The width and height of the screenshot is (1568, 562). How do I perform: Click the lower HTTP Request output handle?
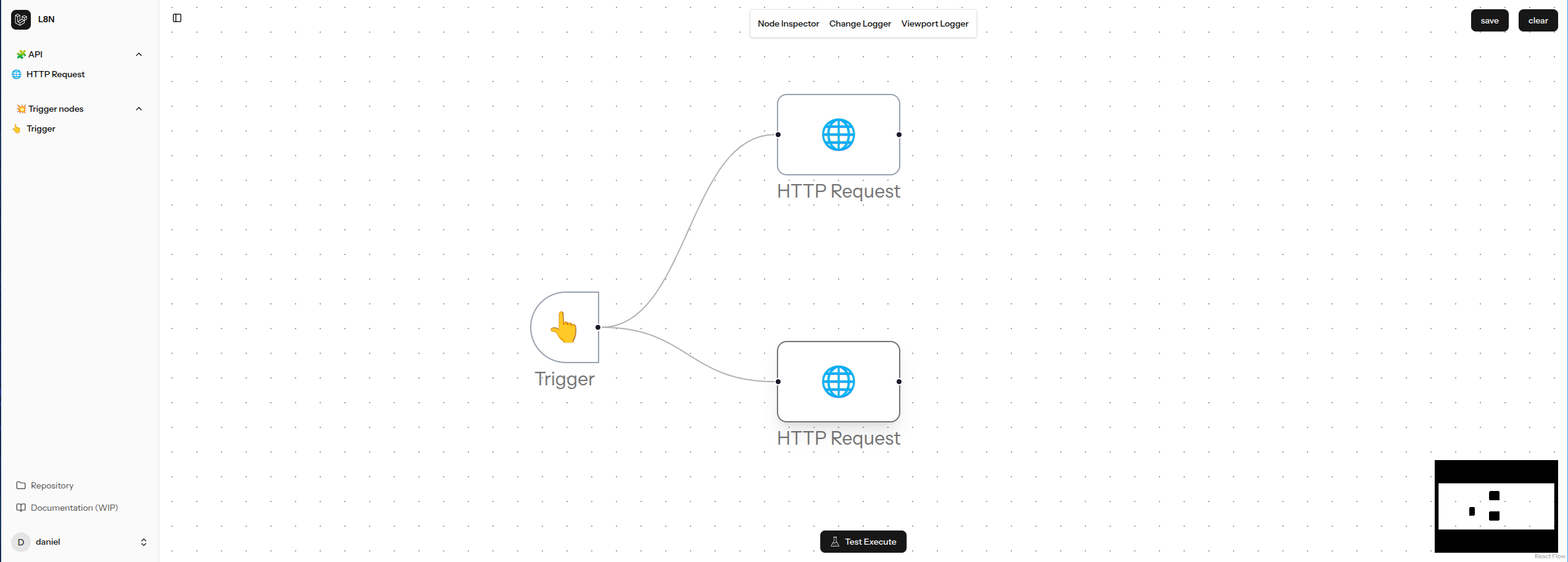point(899,382)
